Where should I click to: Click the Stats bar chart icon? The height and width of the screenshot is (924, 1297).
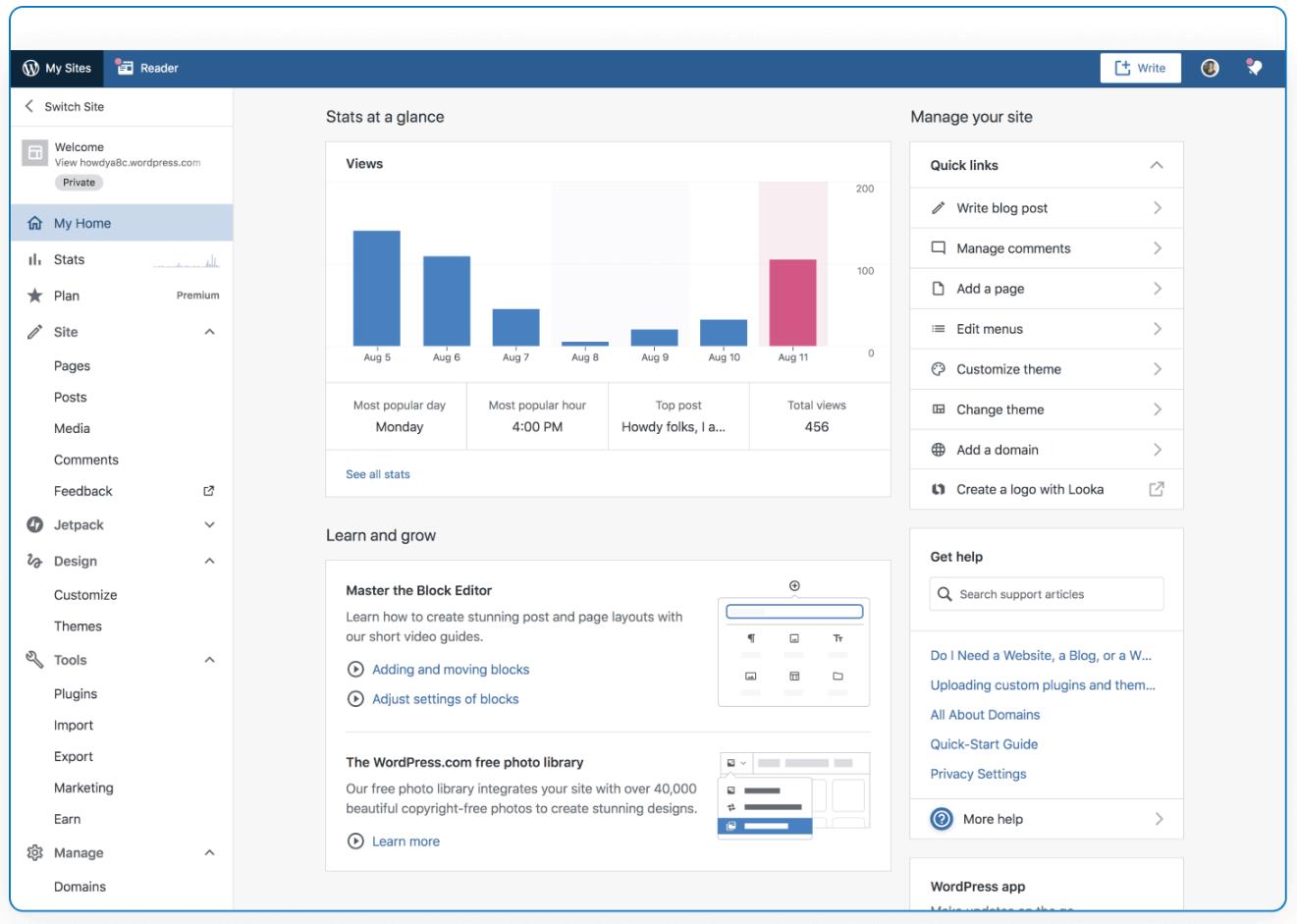[x=34, y=259]
